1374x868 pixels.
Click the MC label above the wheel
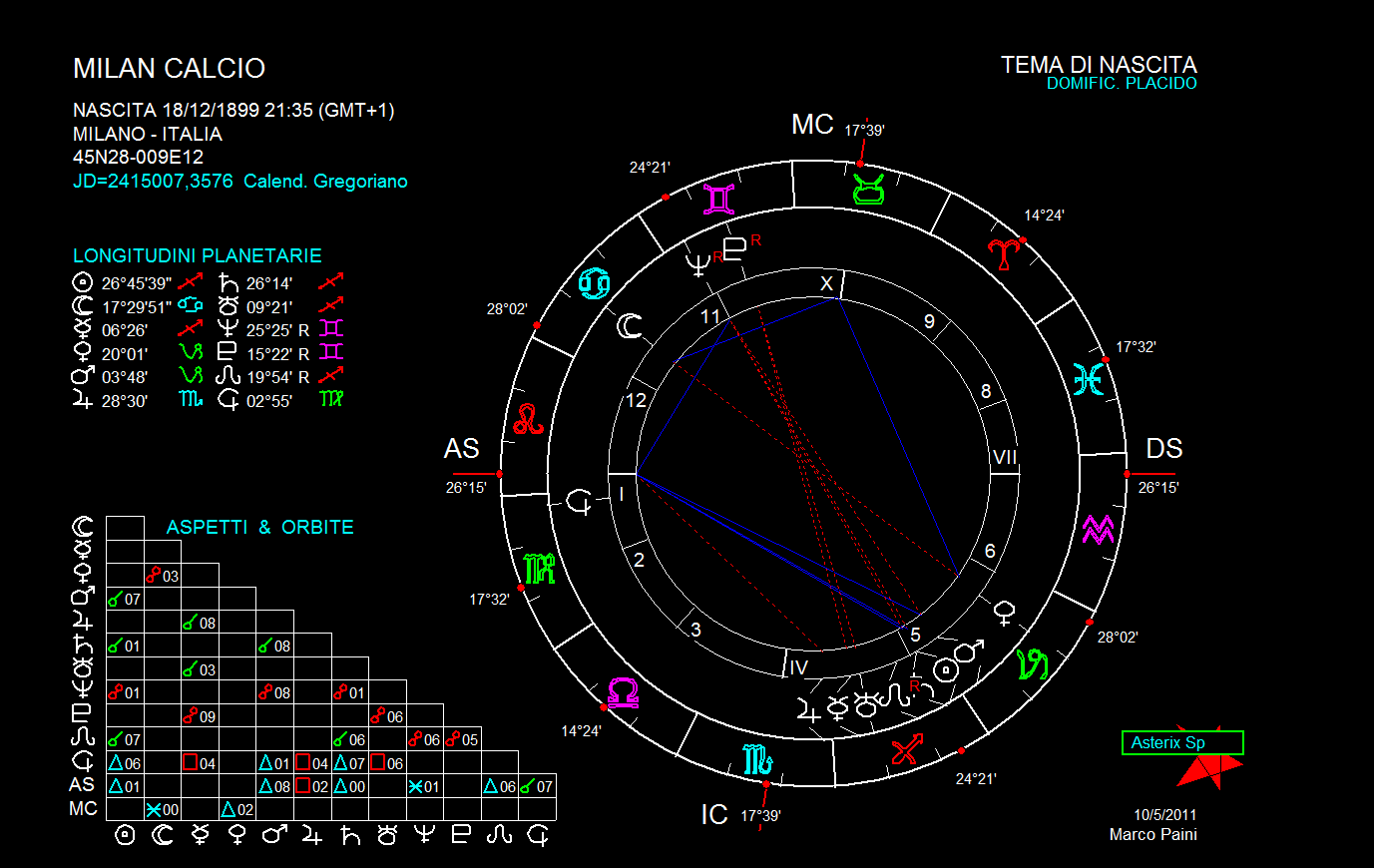(x=812, y=125)
